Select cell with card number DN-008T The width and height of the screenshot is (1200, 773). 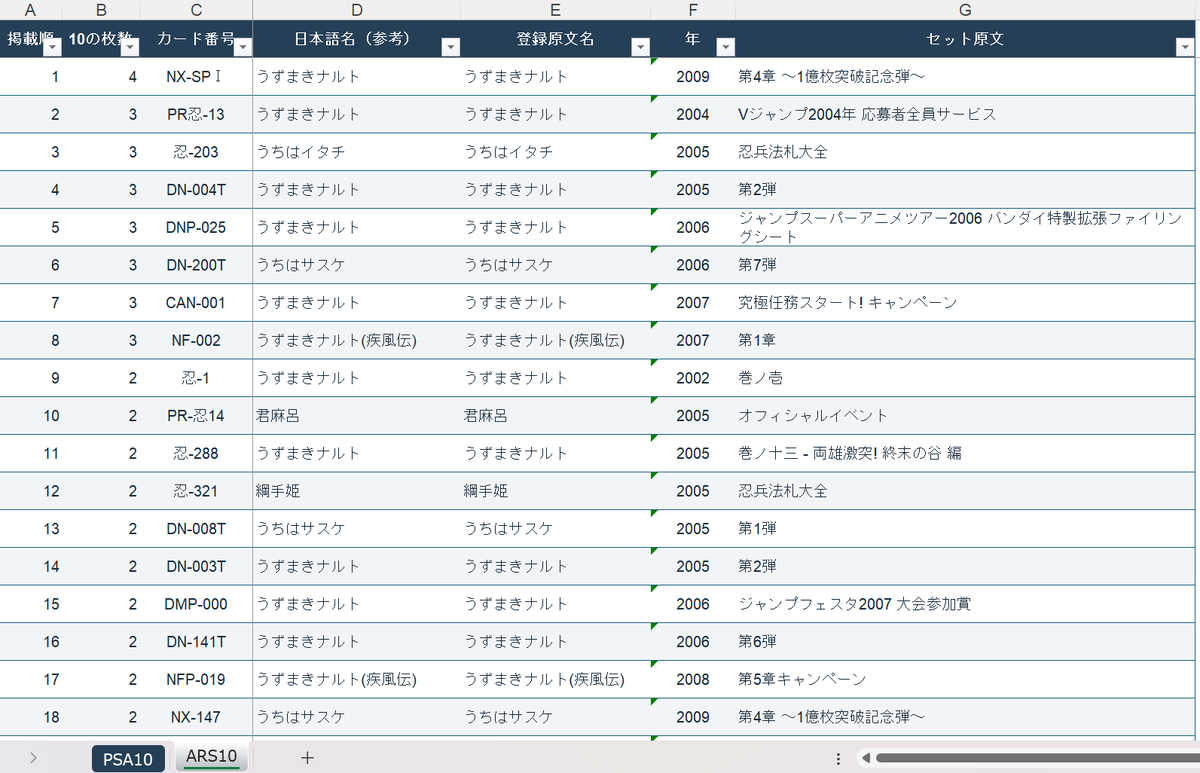coord(196,529)
